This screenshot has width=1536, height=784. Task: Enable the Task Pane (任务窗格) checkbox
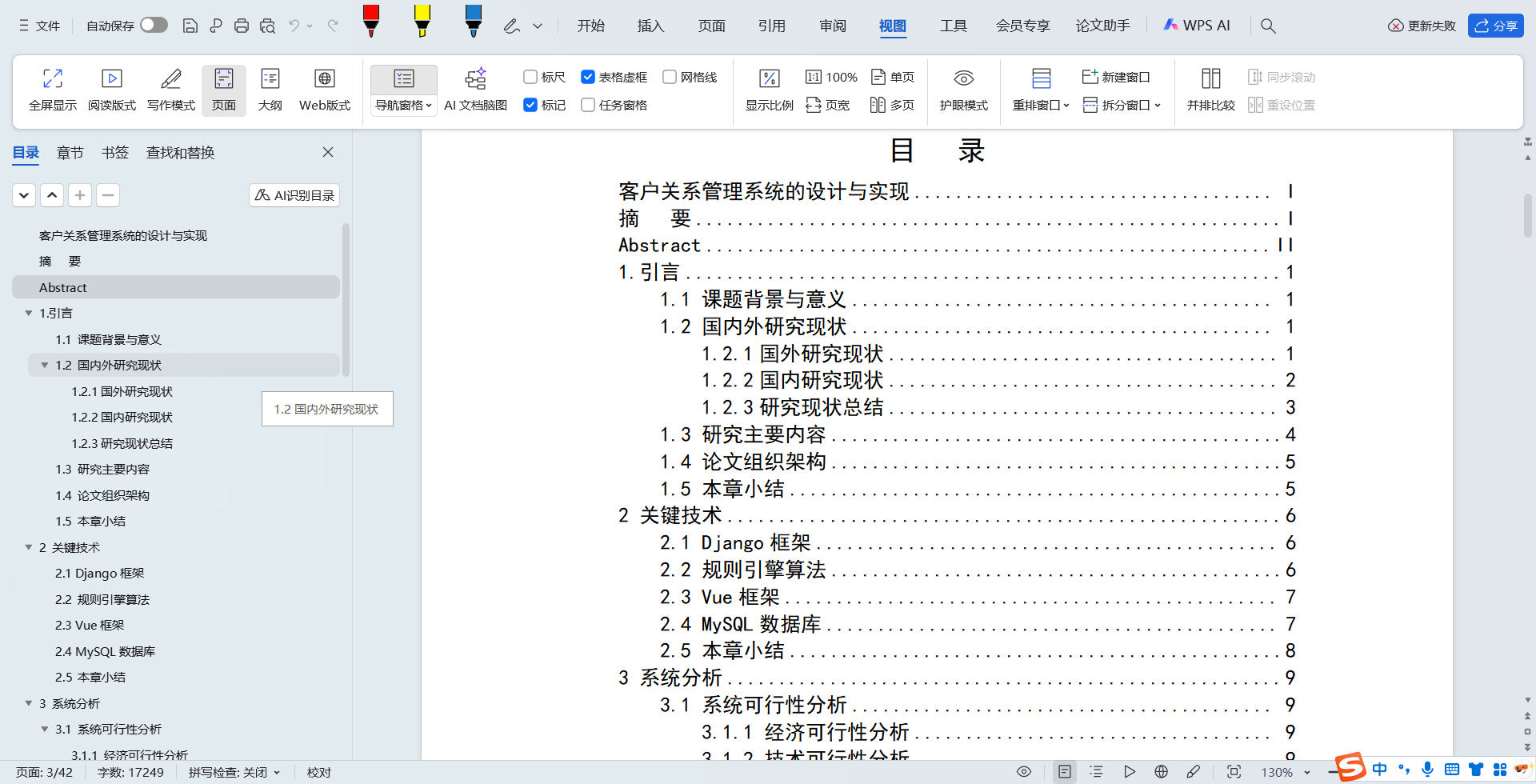click(588, 105)
